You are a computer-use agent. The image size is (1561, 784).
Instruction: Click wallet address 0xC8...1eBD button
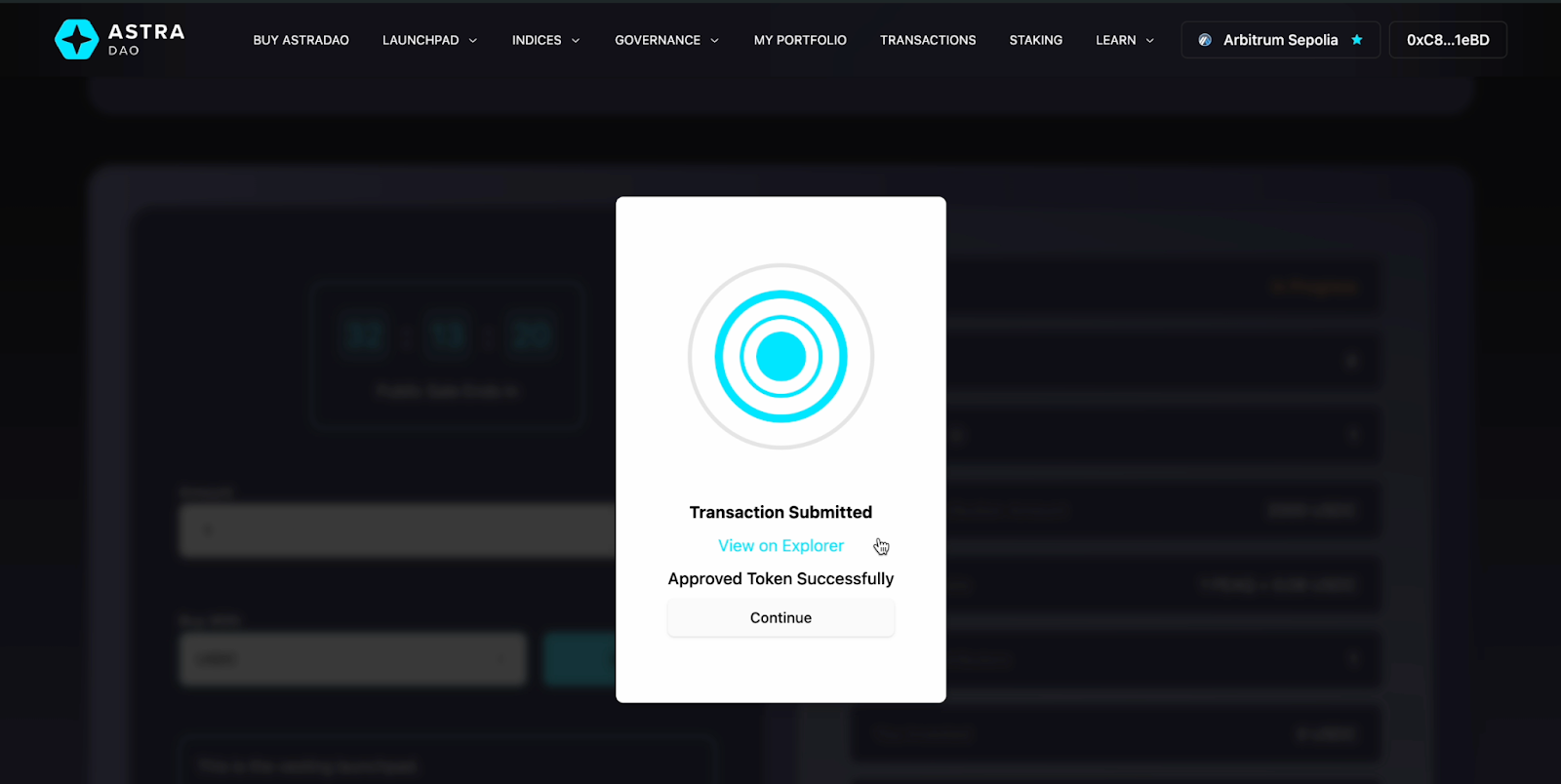pyautogui.click(x=1447, y=40)
